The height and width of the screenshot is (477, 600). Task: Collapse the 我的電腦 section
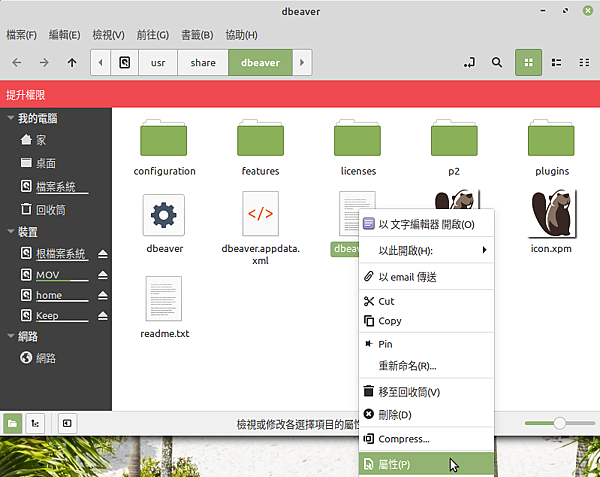(x=11, y=118)
